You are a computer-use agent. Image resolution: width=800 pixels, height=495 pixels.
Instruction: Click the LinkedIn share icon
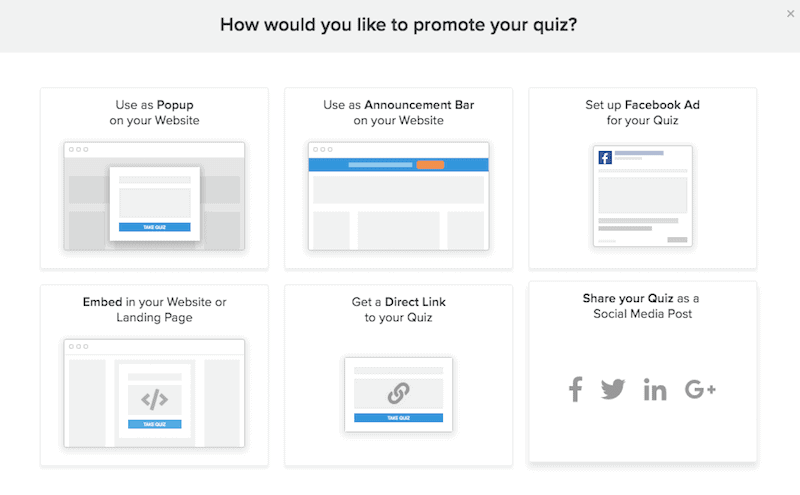pos(655,389)
